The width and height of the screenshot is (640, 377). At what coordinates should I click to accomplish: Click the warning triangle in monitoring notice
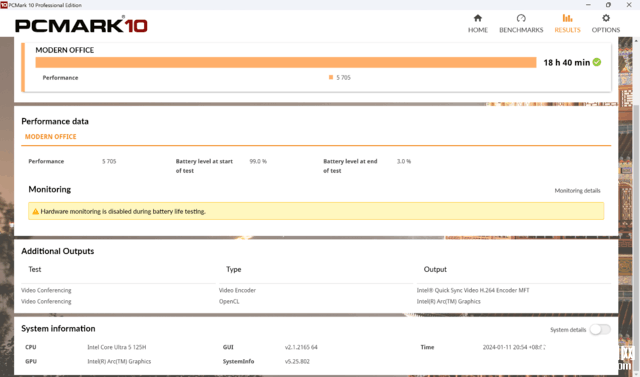point(36,211)
